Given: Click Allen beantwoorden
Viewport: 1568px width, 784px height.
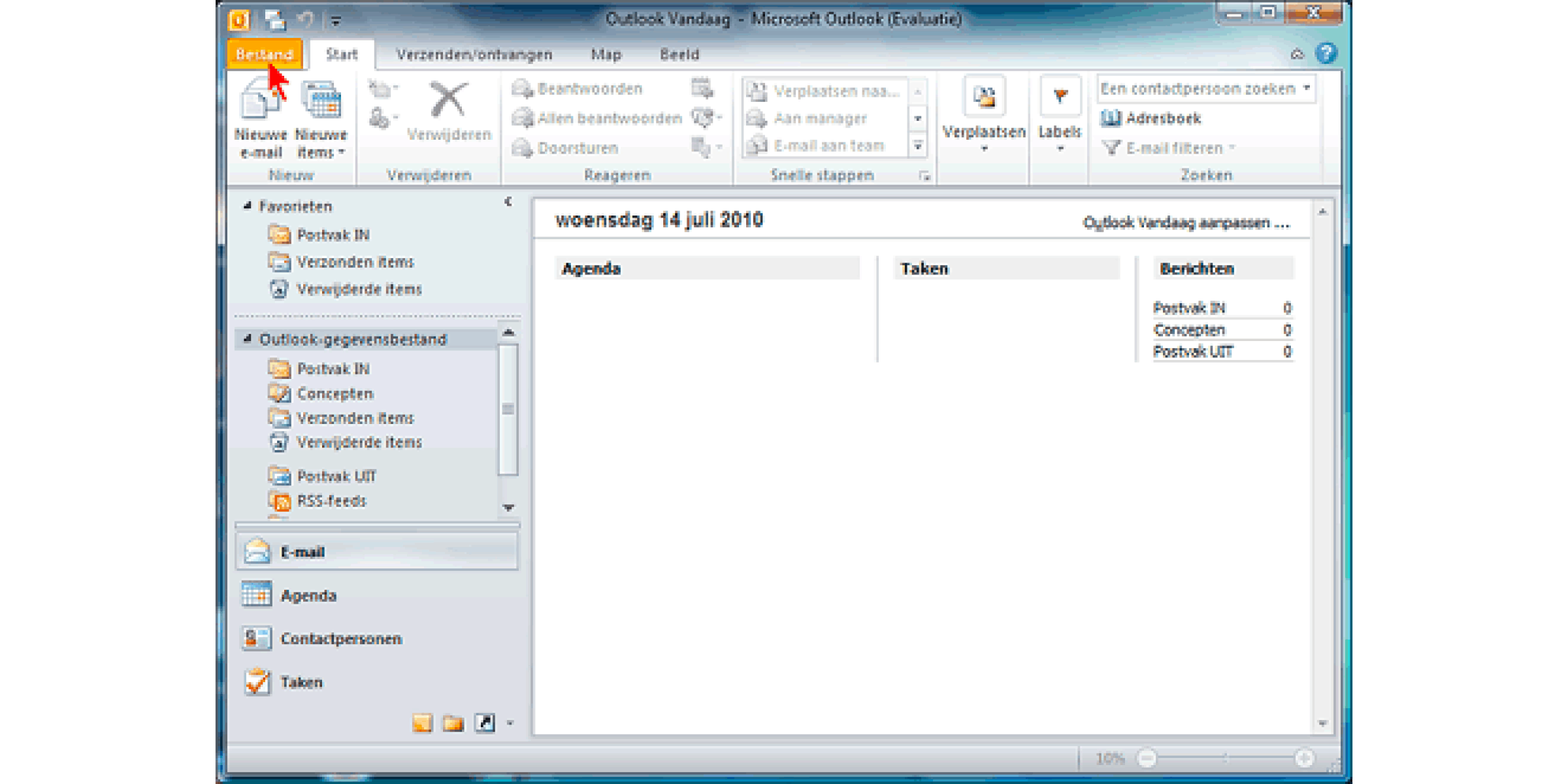Looking at the screenshot, I should [x=596, y=118].
